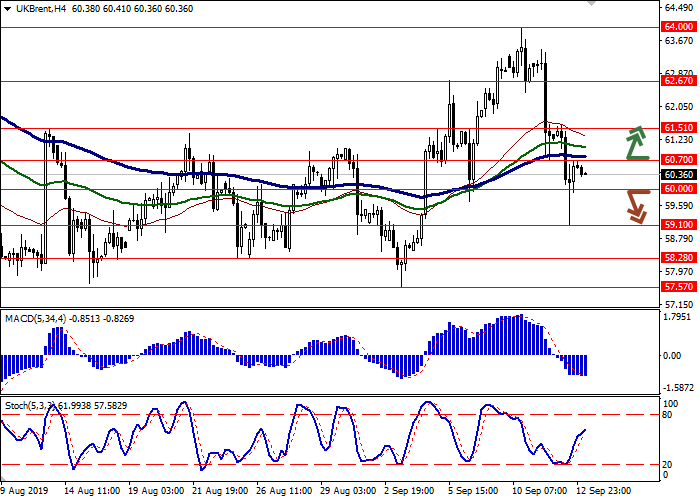Click the 9 Aug 2019 date label
Image resolution: width=700 pixels, height=500 pixels.
(25, 492)
